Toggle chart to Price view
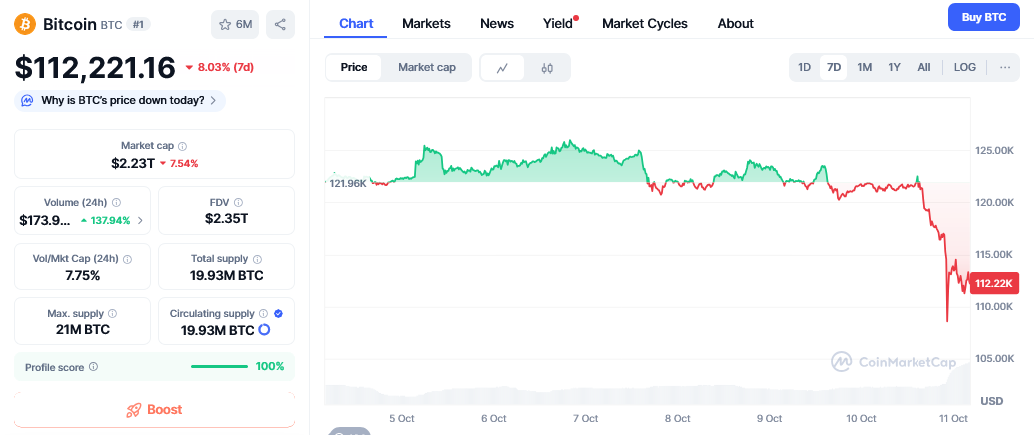The width and height of the screenshot is (1034, 435). click(354, 67)
